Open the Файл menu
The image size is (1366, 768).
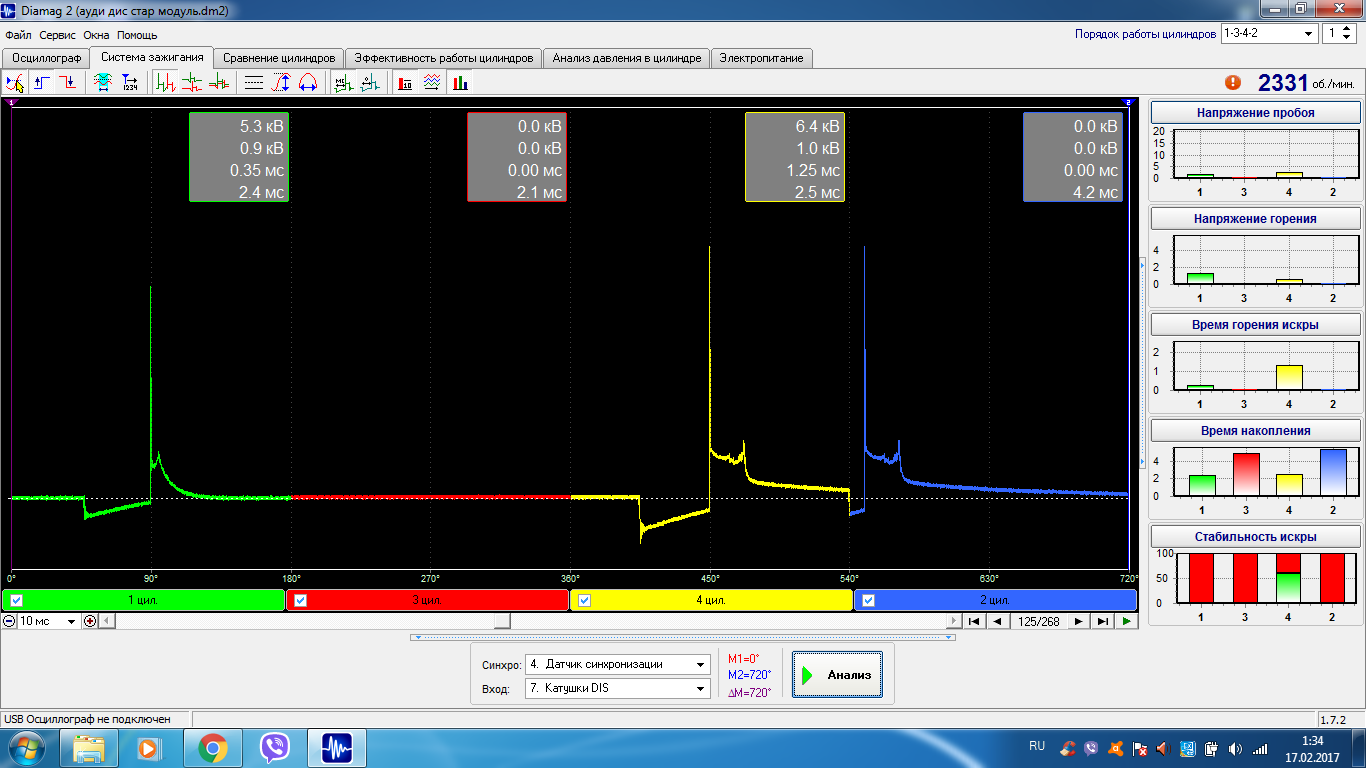pos(18,35)
